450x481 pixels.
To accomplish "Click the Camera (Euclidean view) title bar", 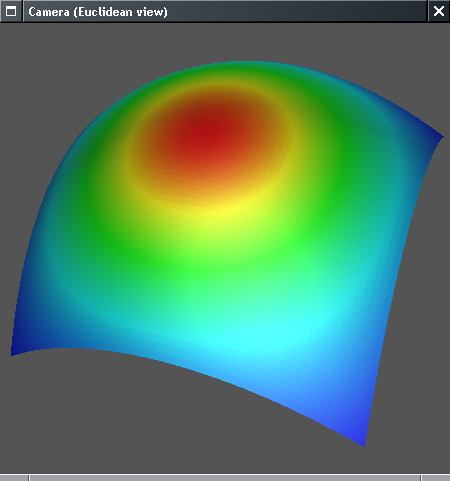I will [x=225, y=11].
